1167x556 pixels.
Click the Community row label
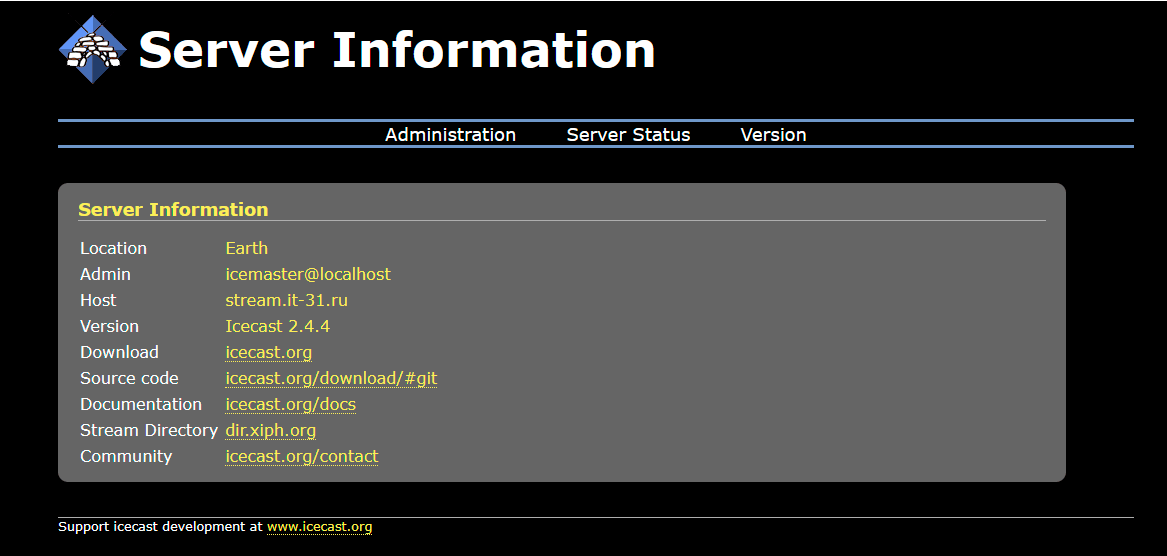[126, 456]
